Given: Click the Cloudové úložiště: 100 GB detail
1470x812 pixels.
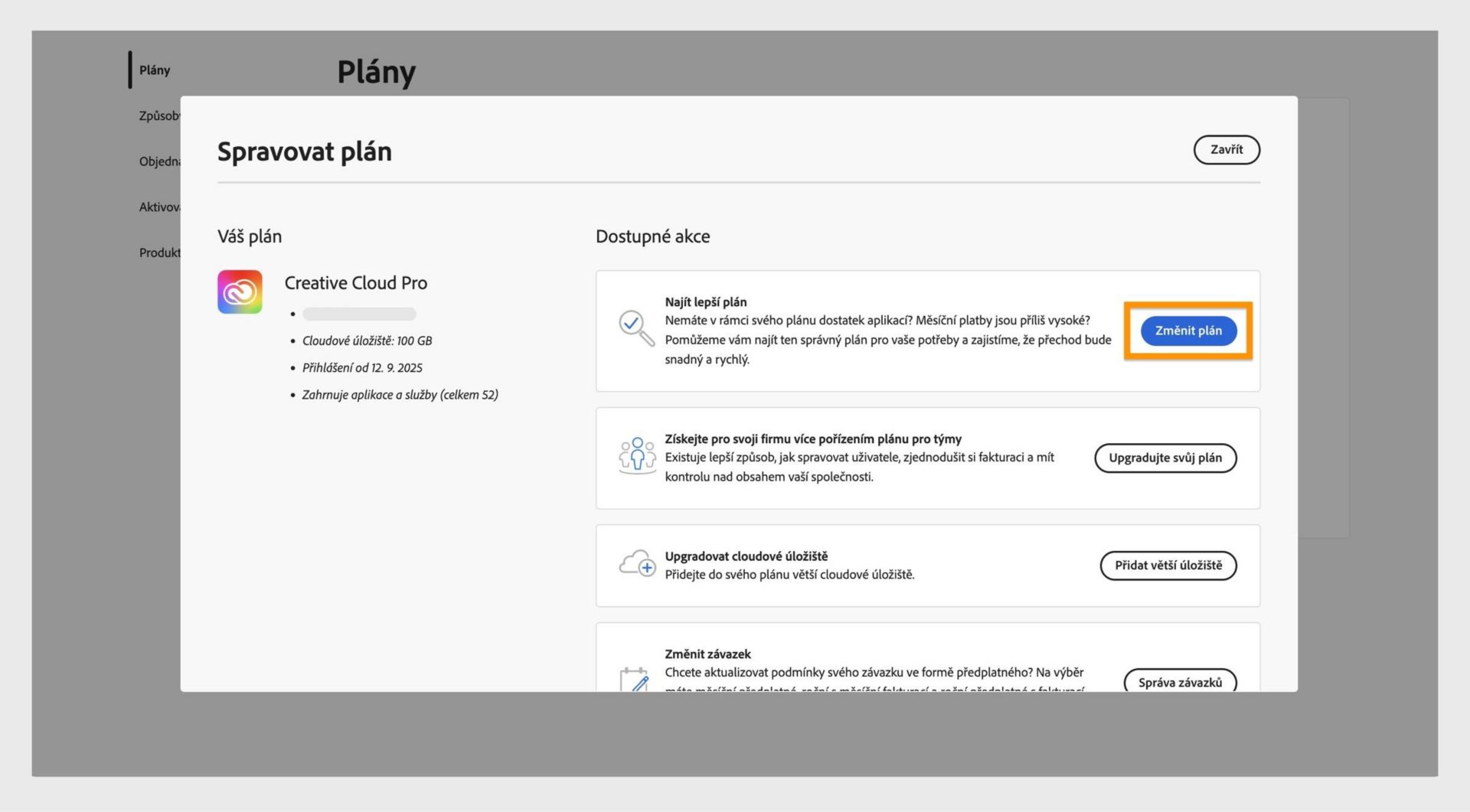Looking at the screenshot, I should (367, 341).
